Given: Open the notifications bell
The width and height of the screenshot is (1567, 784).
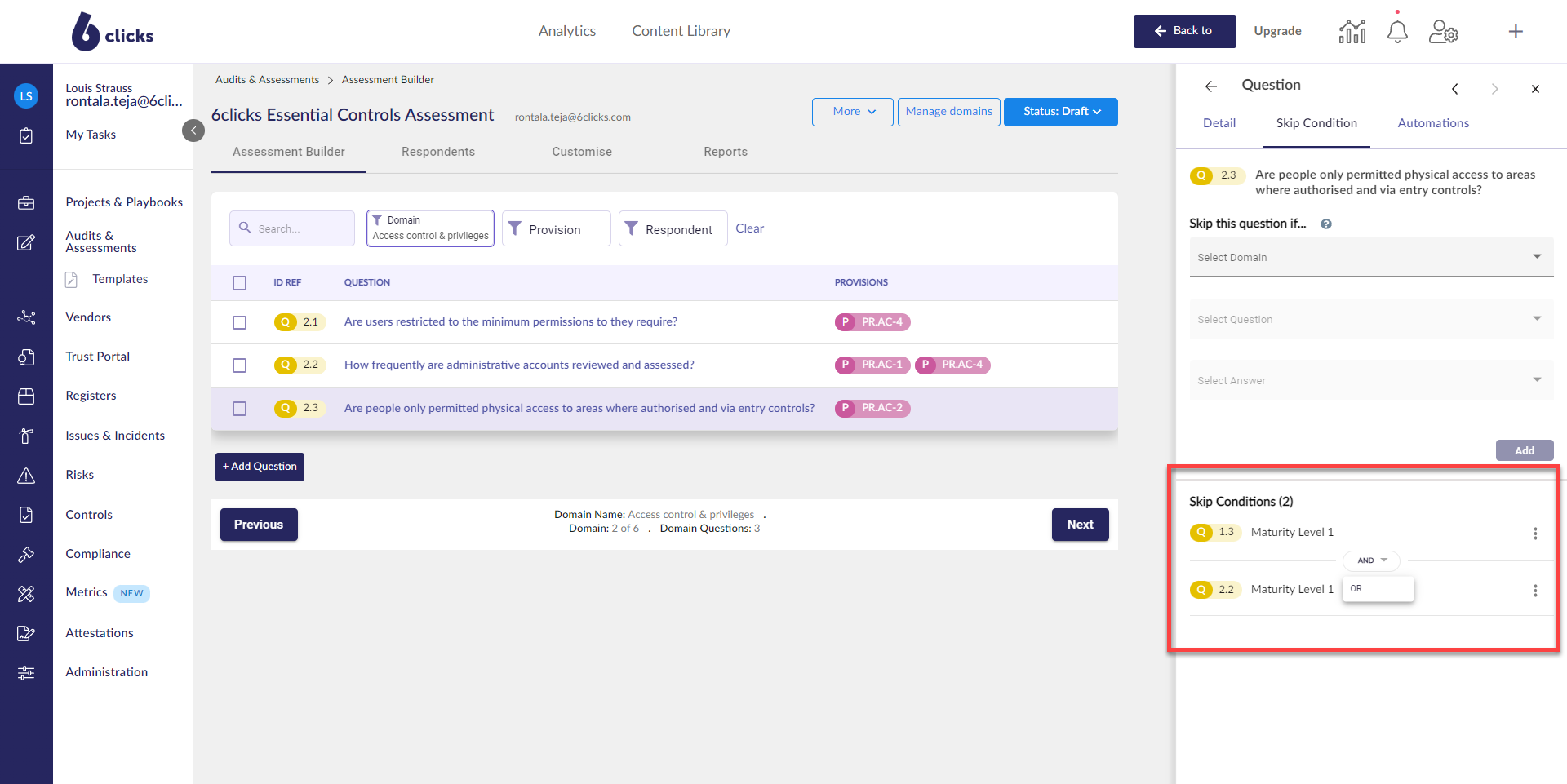Looking at the screenshot, I should click(x=1397, y=32).
